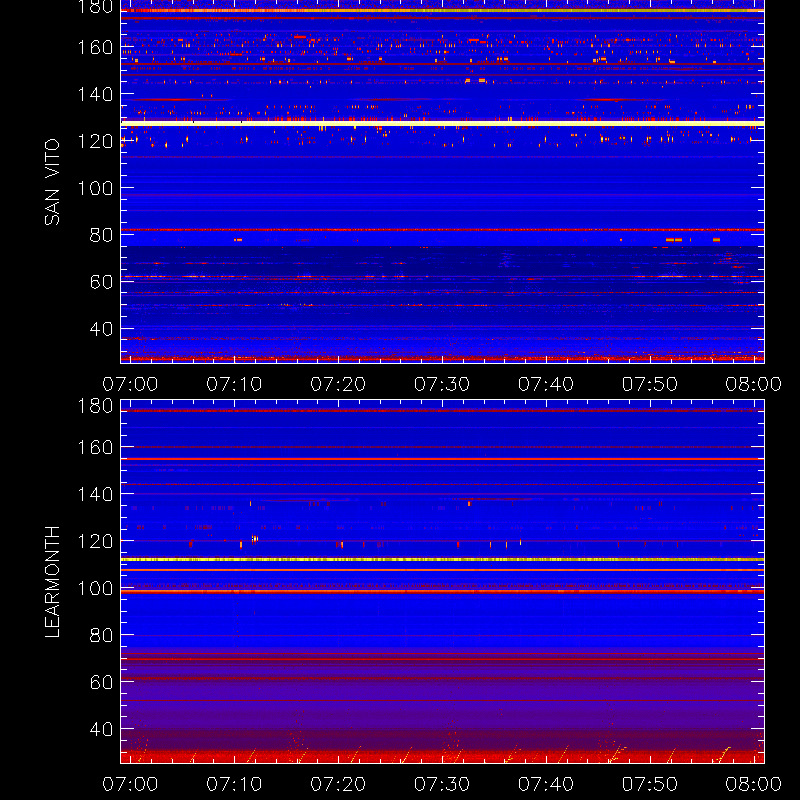Click the SAN VITO axis title
Viewport: 800px width, 800px height.
52,182
